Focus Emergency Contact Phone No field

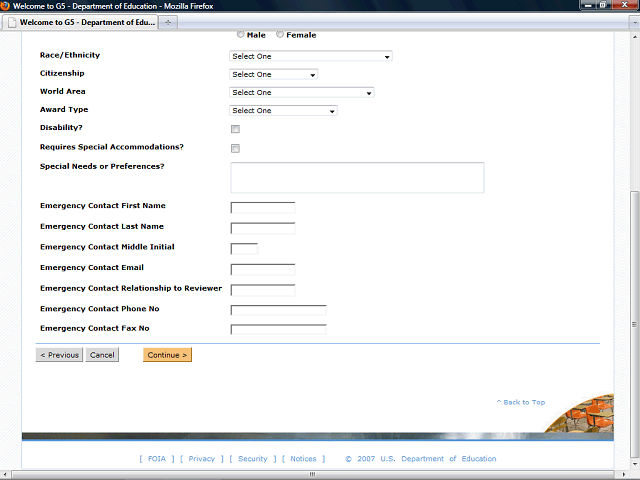click(278, 310)
